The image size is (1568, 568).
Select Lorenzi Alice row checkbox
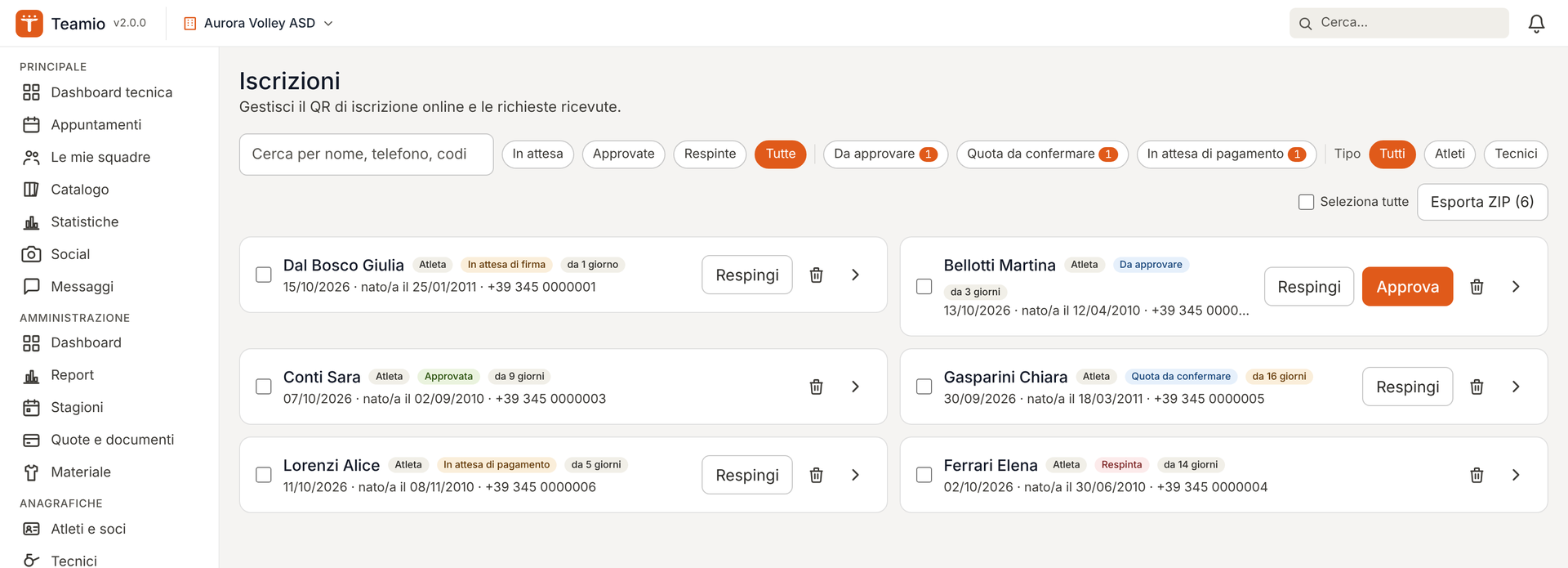(264, 475)
